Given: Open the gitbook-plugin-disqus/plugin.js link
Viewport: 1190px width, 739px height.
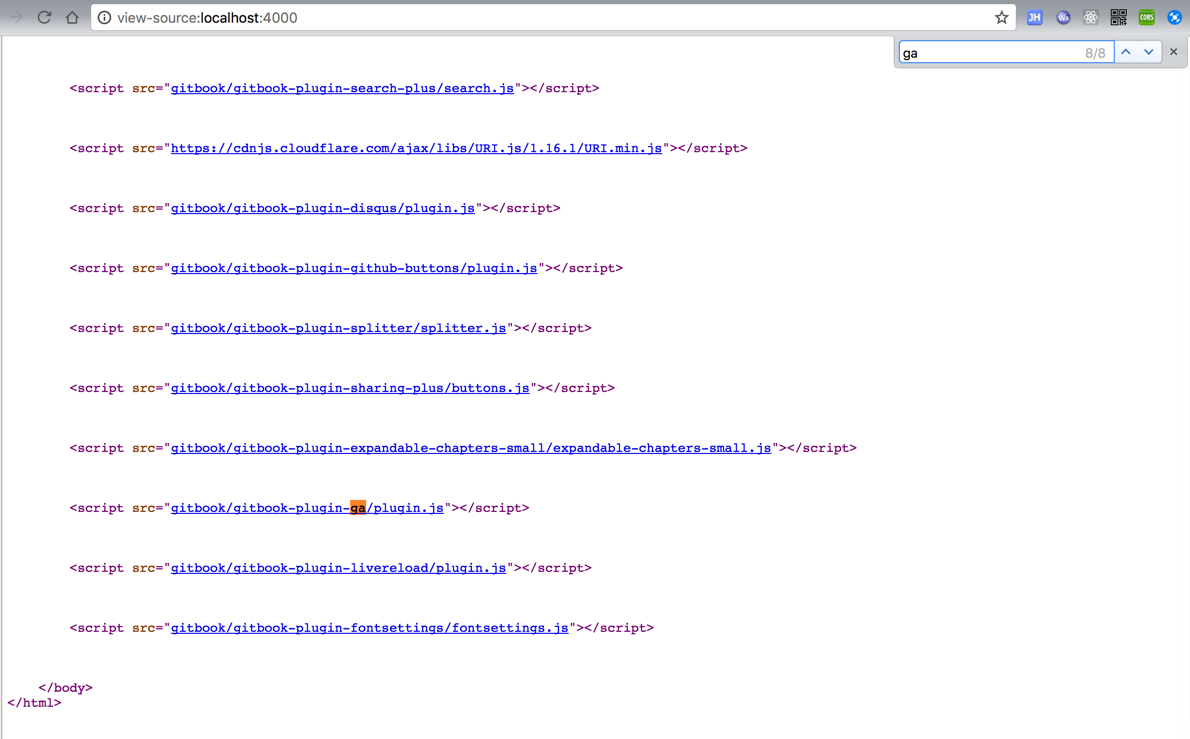Looking at the screenshot, I should 323,208.
